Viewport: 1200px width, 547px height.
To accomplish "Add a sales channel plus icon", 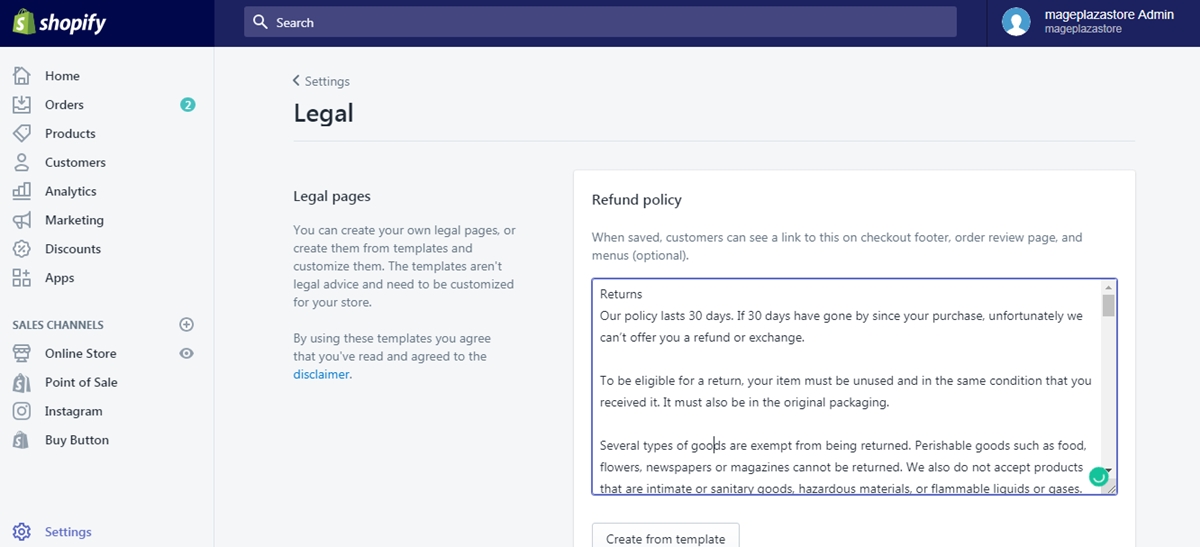I will (x=186, y=325).
